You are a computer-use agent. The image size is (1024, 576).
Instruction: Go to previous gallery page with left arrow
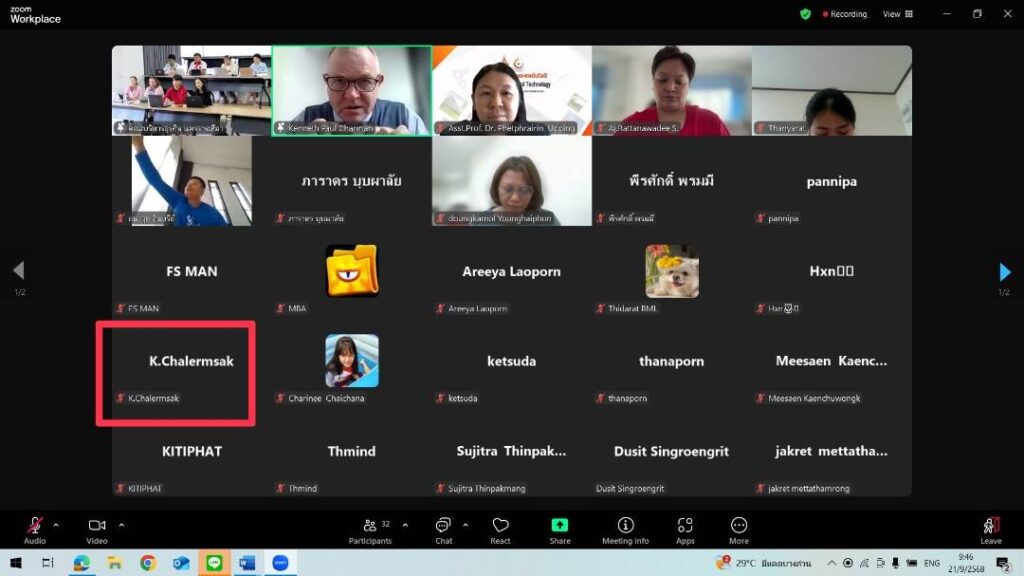18,270
